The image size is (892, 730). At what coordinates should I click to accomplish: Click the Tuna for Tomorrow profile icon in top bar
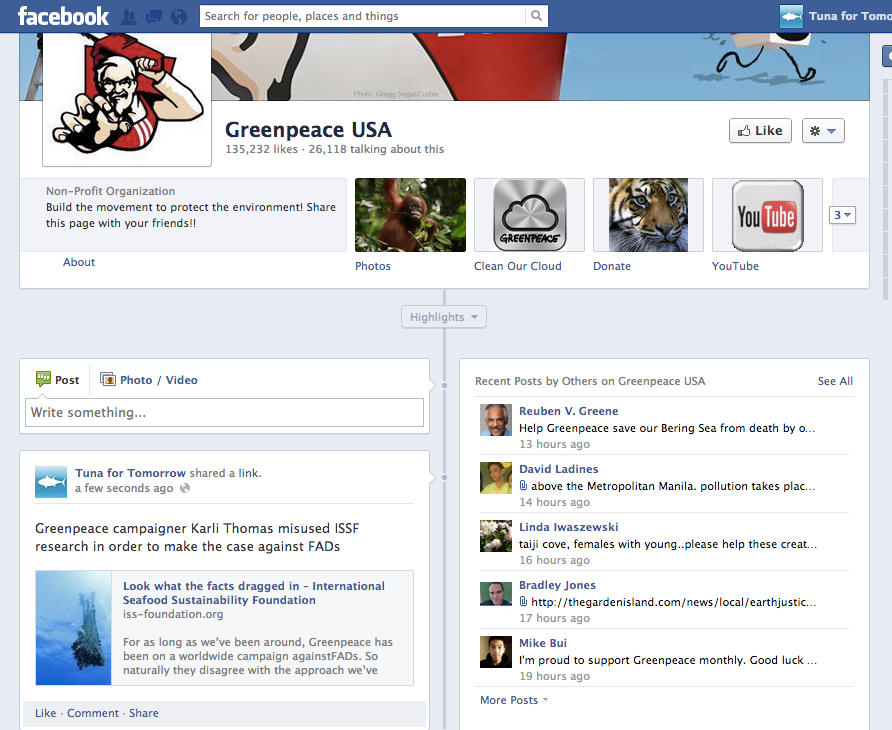[791, 17]
